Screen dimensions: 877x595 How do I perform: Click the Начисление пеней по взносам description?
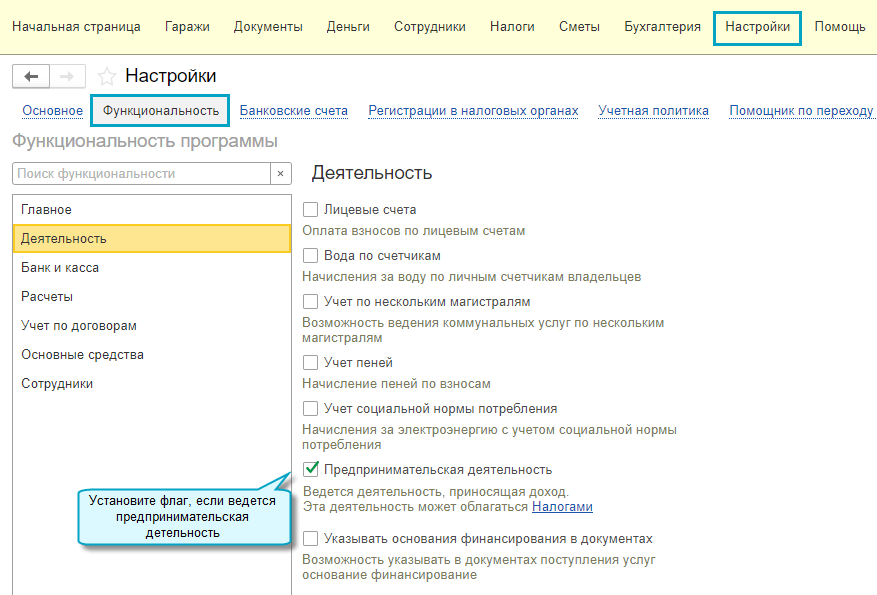coord(396,384)
